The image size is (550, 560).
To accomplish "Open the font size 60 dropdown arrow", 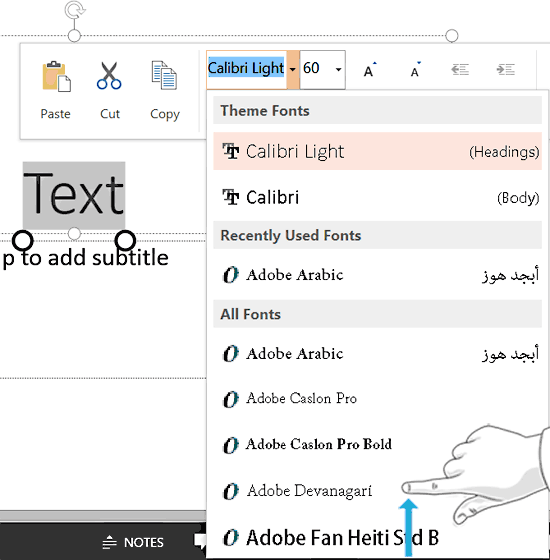I will tap(338, 70).
